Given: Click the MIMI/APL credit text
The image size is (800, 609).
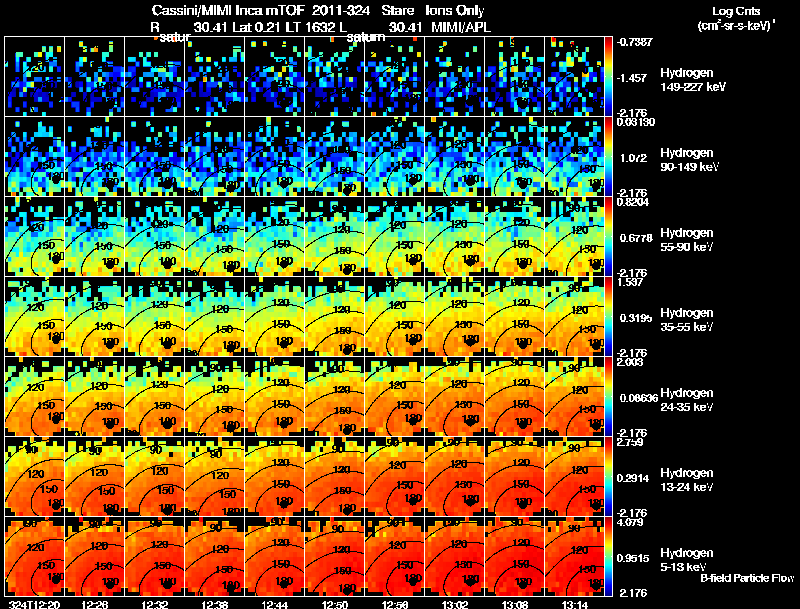Looking at the screenshot, I should coord(461,28).
